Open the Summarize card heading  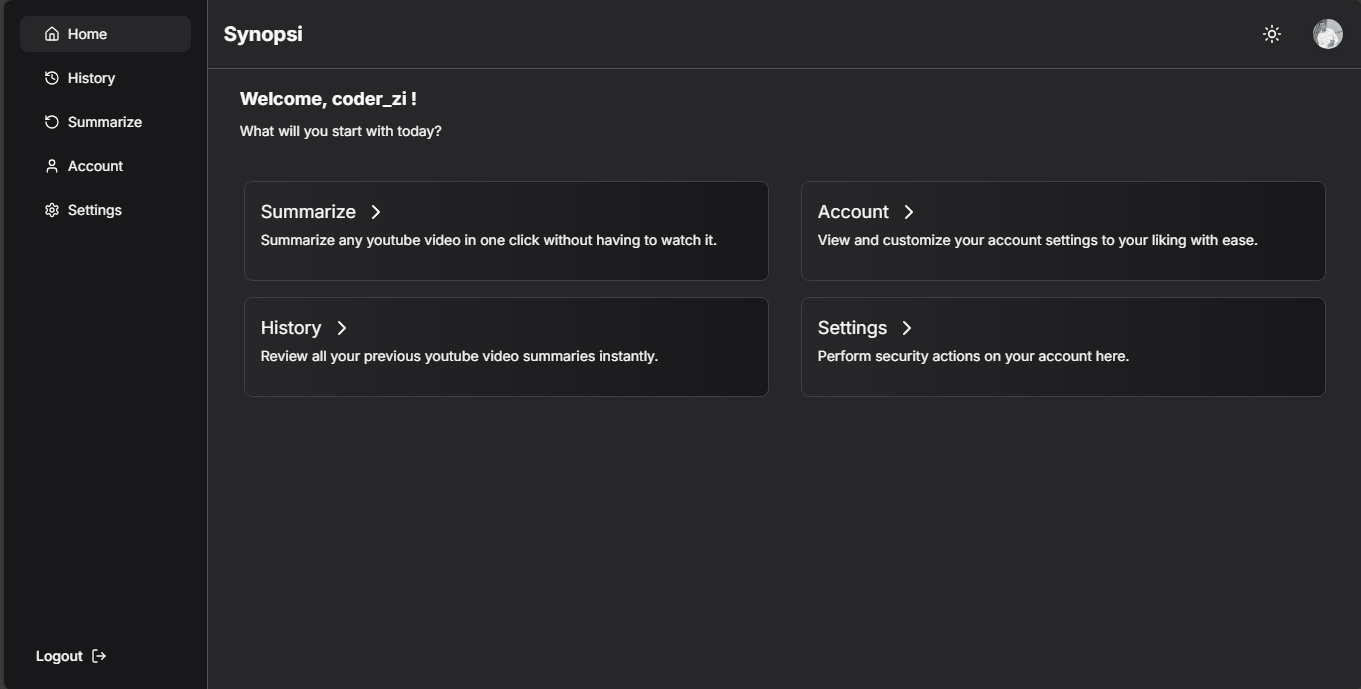click(308, 212)
